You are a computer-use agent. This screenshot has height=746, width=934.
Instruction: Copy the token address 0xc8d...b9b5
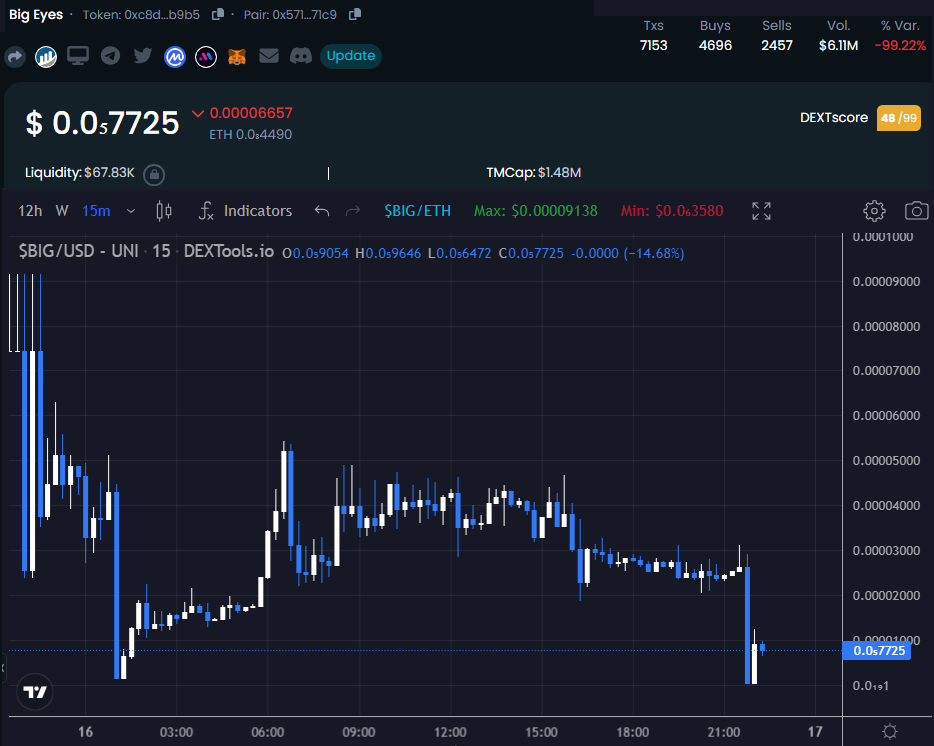click(218, 14)
